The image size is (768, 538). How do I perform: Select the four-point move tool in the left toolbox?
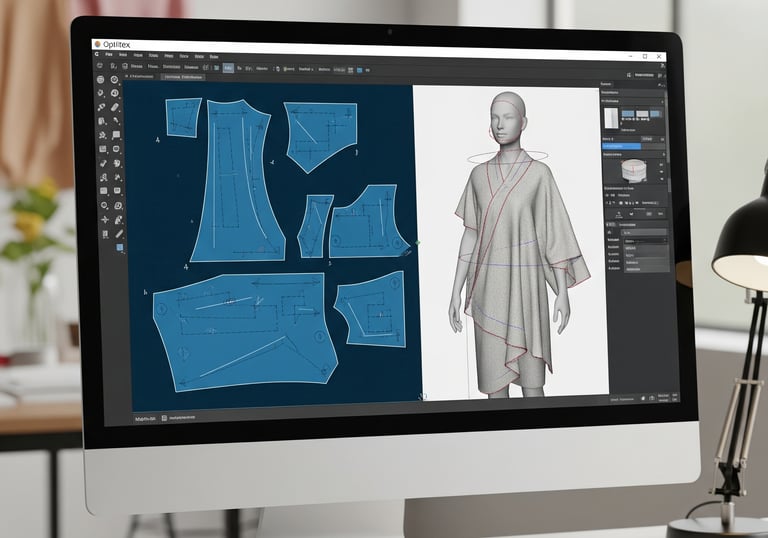[x=105, y=220]
